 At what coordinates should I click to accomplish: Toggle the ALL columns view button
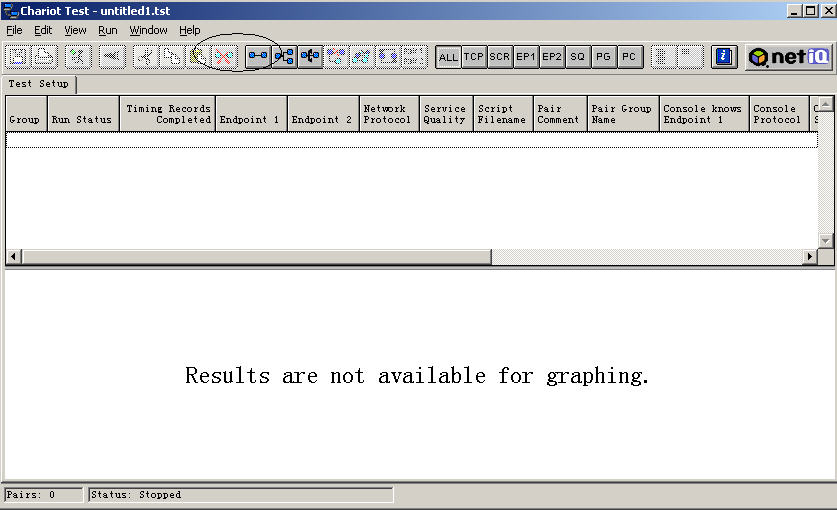click(448, 57)
